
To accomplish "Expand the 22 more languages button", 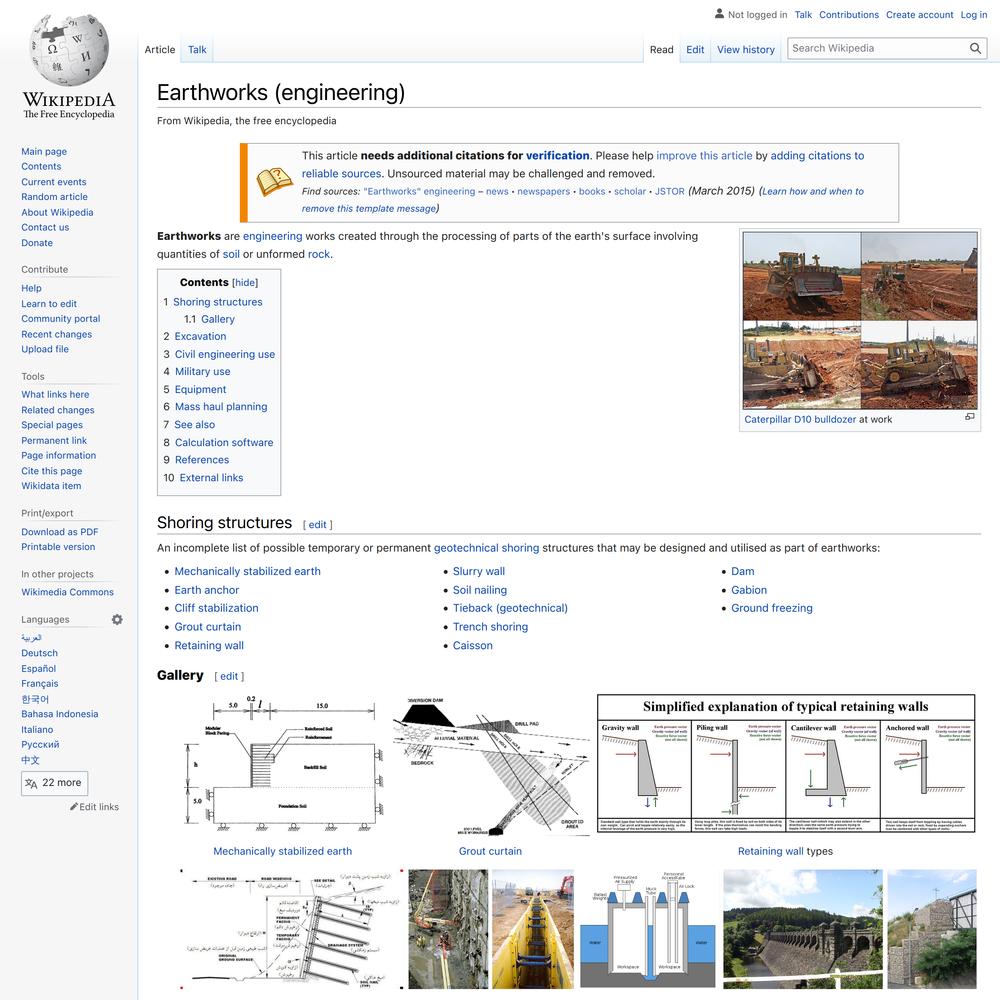I will 54,783.
